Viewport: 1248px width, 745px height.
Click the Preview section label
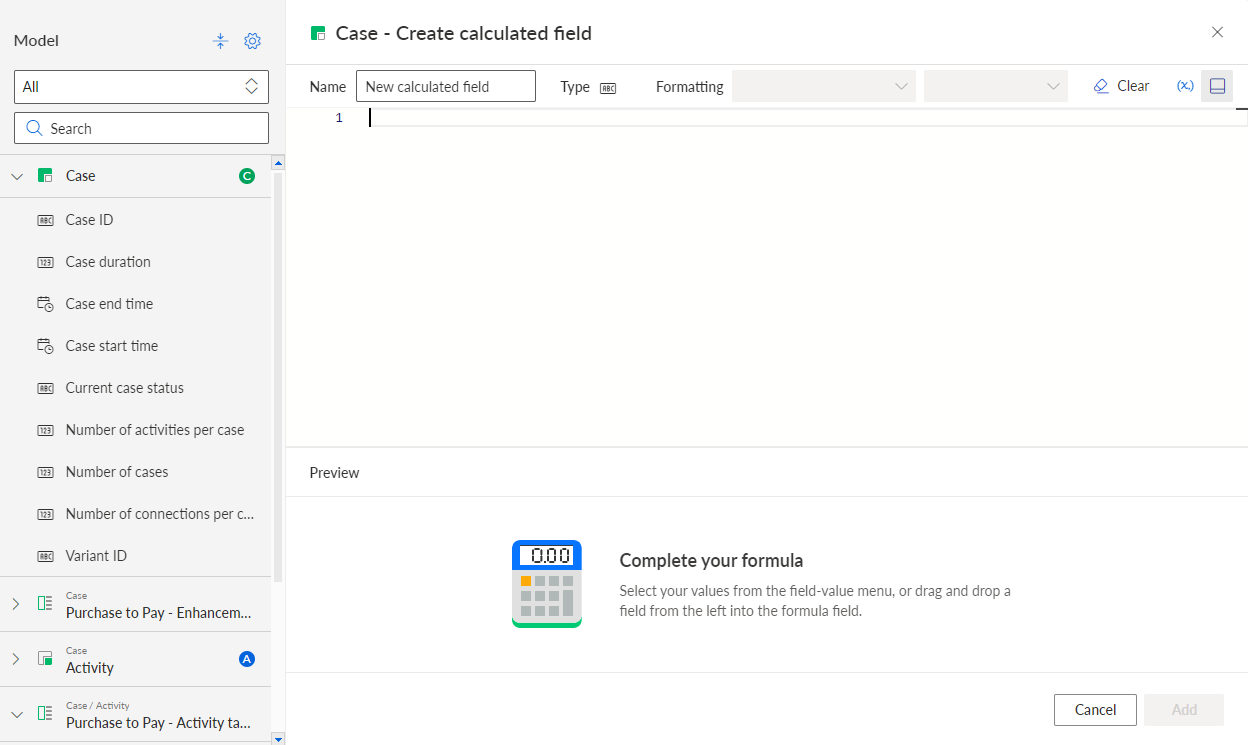click(334, 473)
